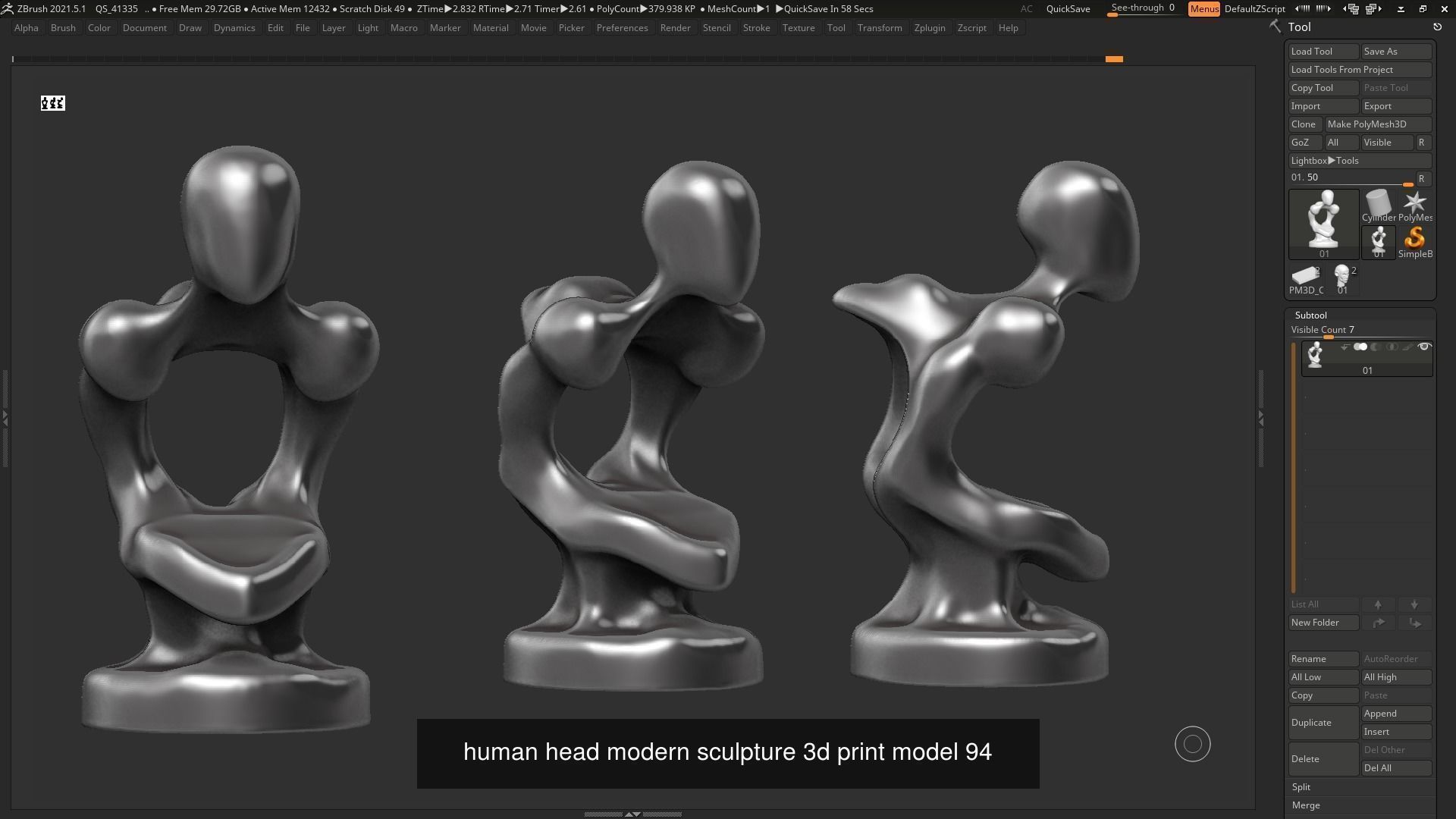Expand the Subtool sub-palette header

coord(1310,315)
